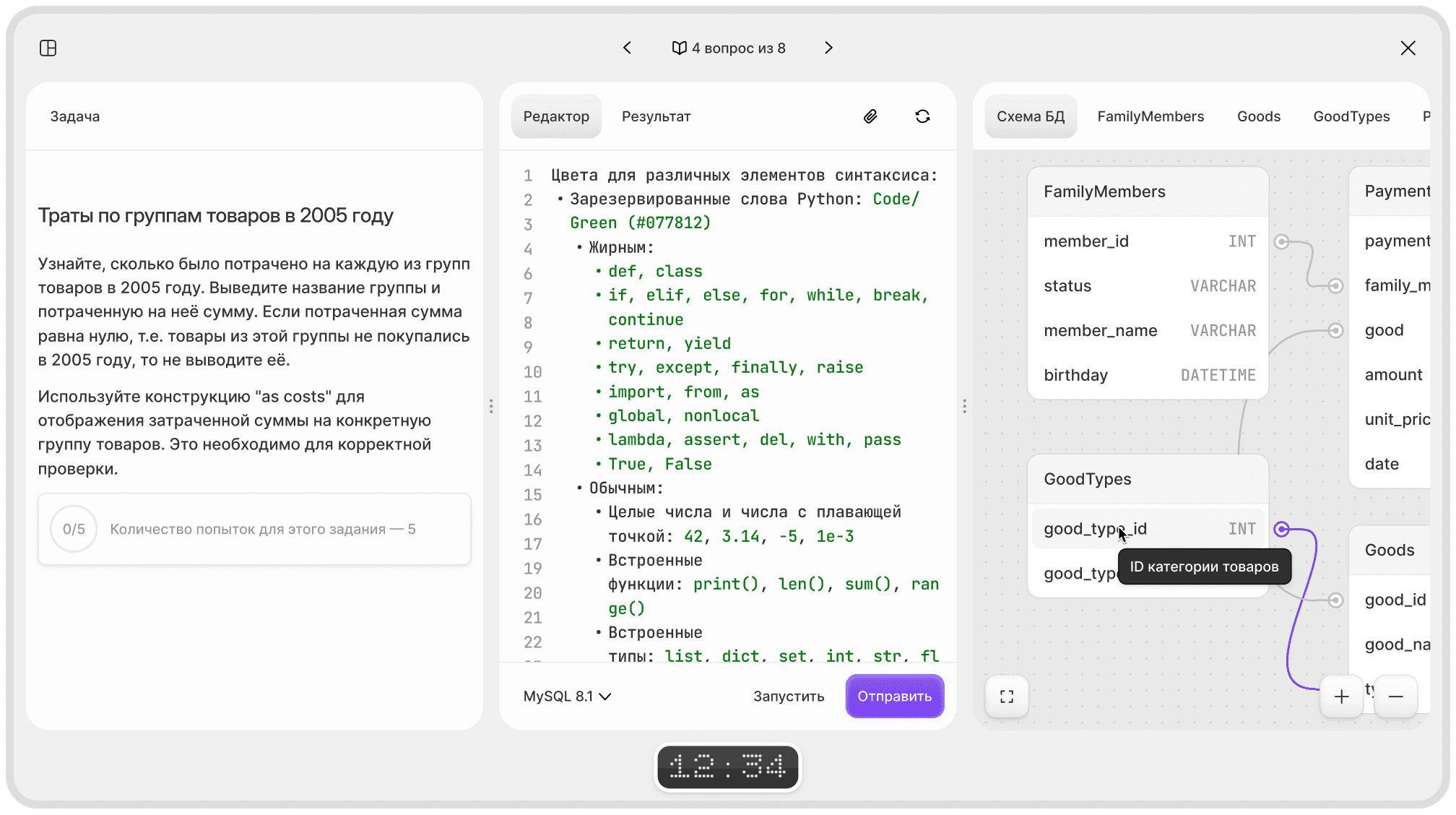1456x815 pixels.
Task: Click the divider handle between task and editor
Action: [491, 406]
